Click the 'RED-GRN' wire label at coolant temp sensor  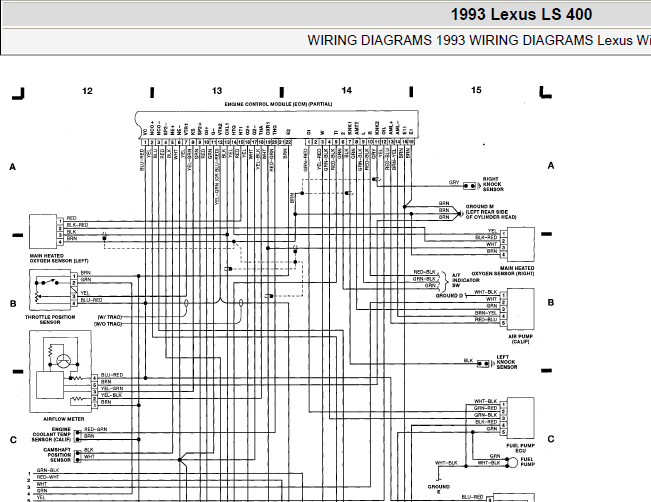95,429
